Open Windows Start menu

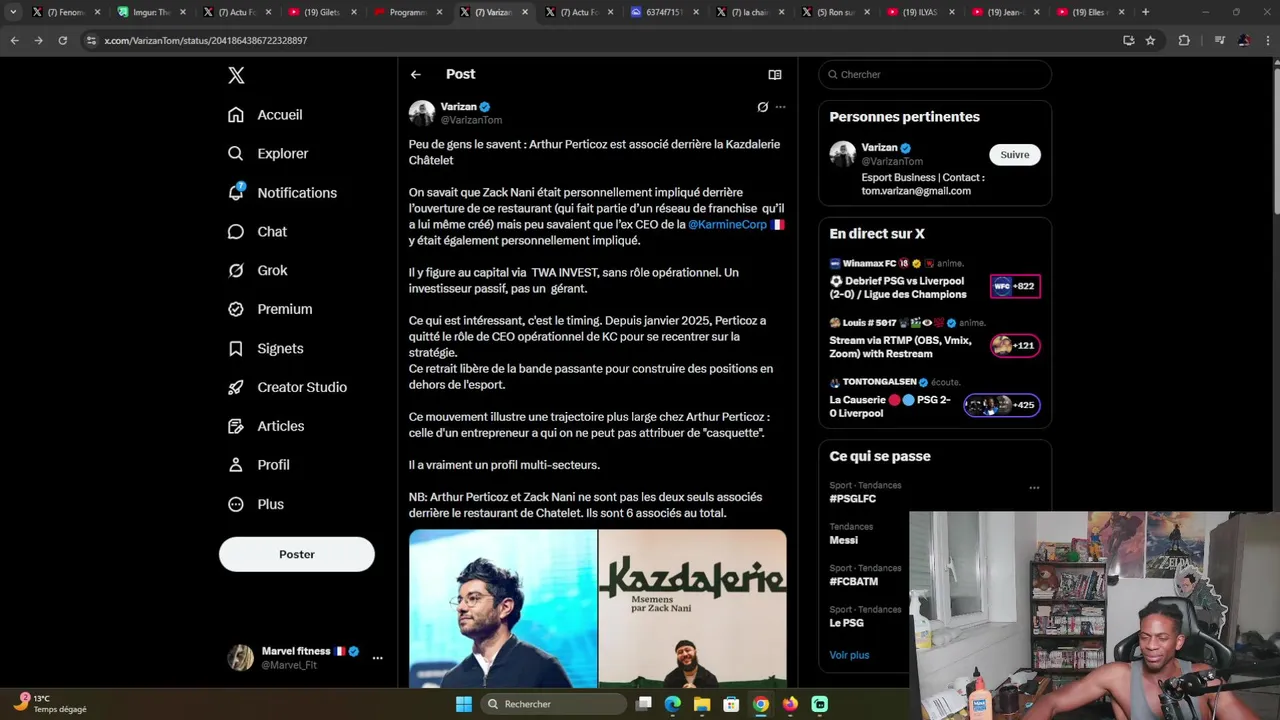(464, 704)
